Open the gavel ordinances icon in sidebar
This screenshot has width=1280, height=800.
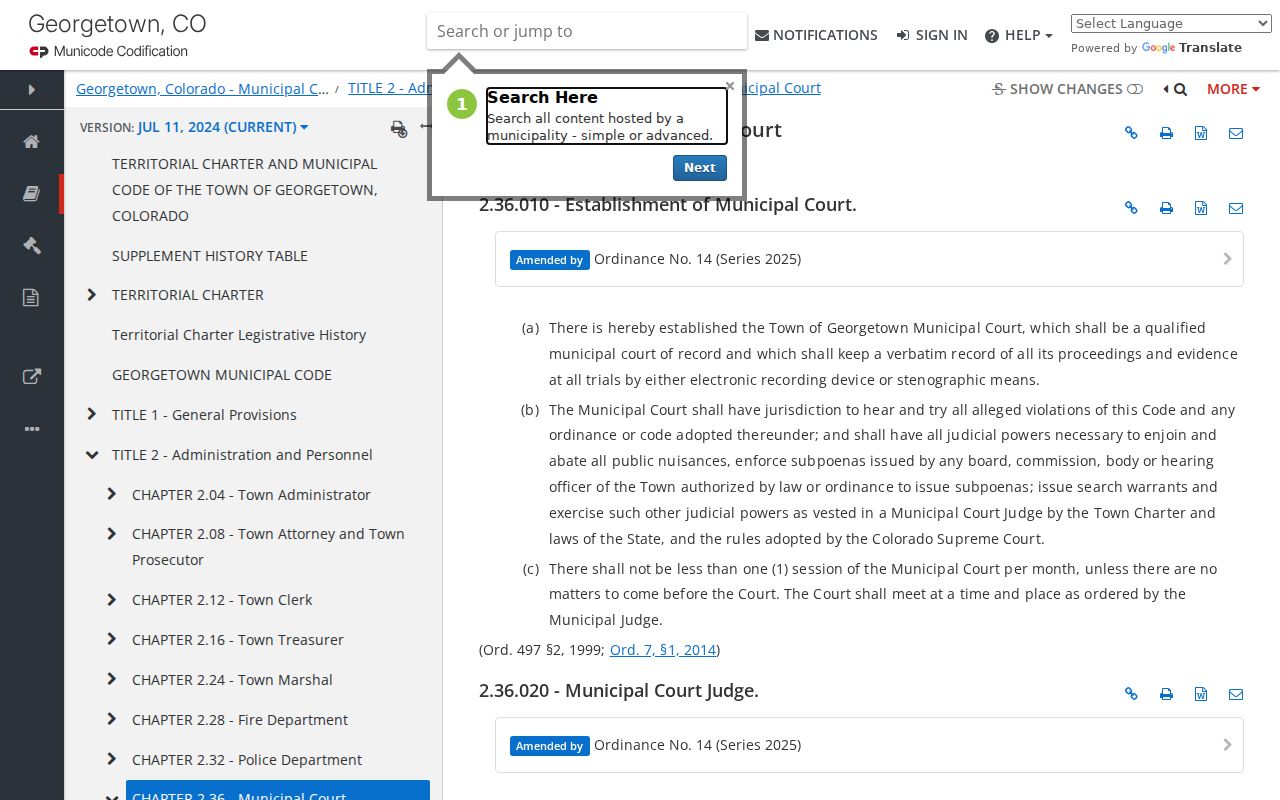(31, 246)
